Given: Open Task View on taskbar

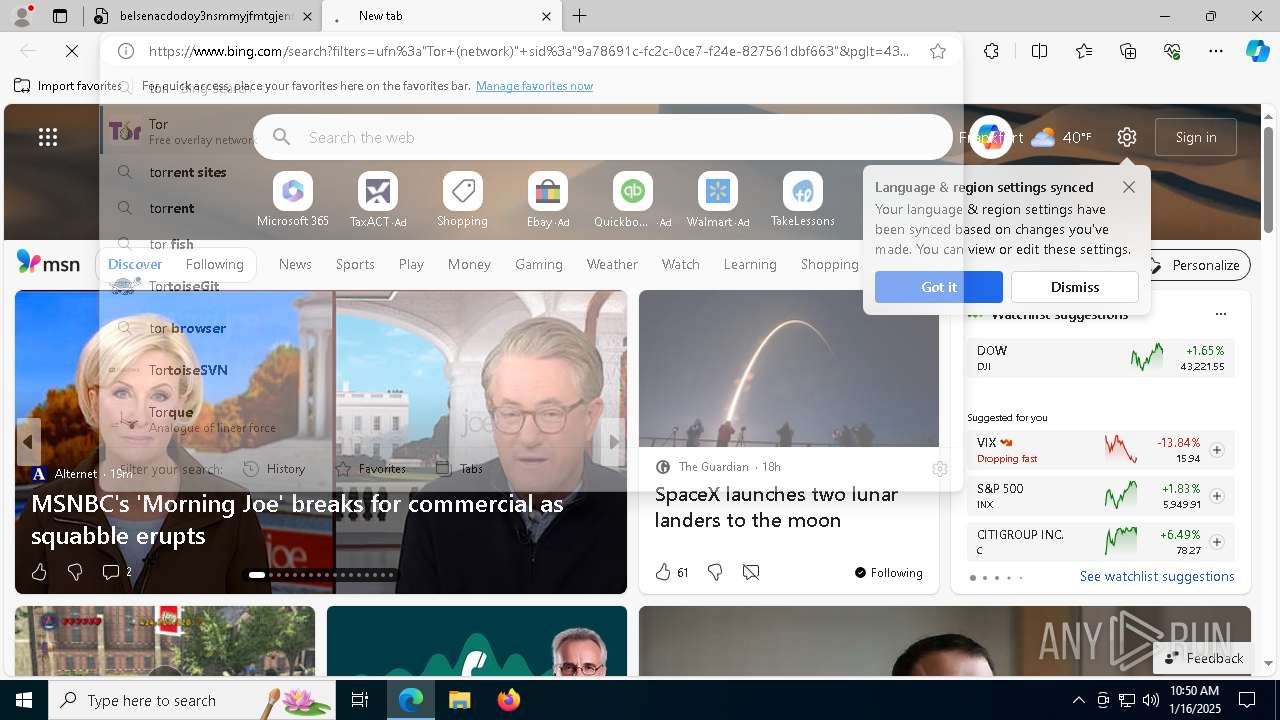Looking at the screenshot, I should [360, 700].
